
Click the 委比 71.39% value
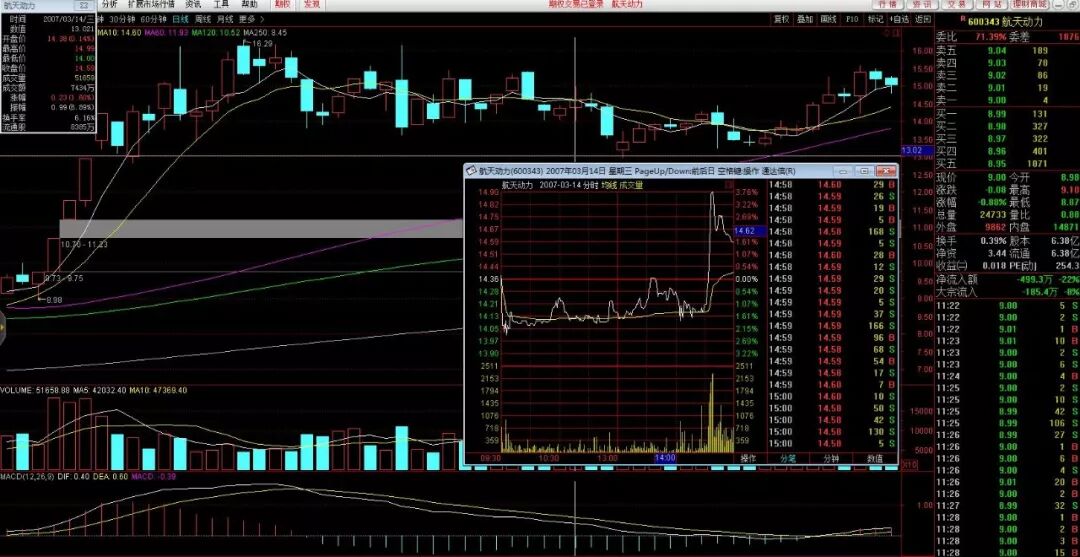(x=991, y=37)
